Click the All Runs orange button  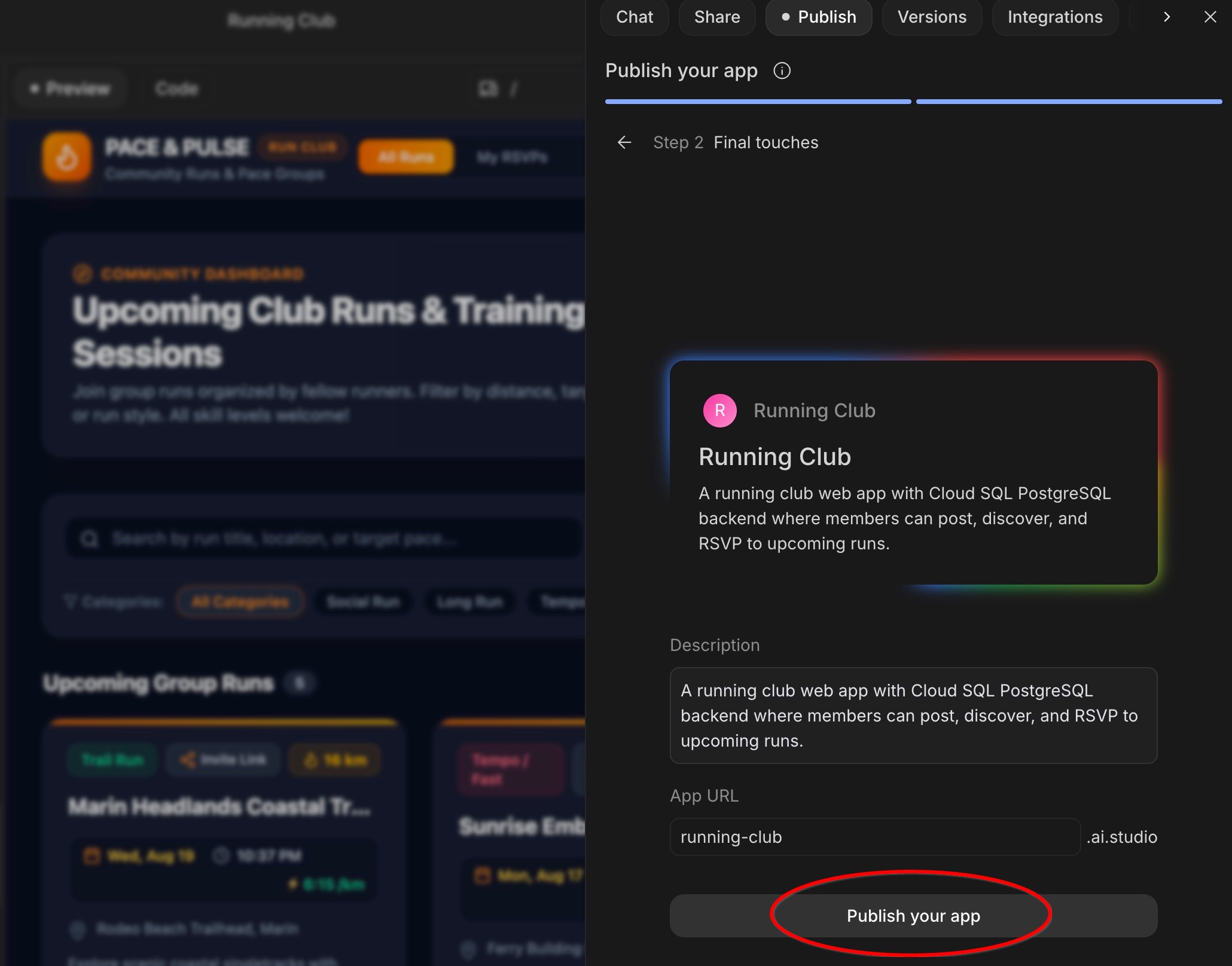pos(405,157)
